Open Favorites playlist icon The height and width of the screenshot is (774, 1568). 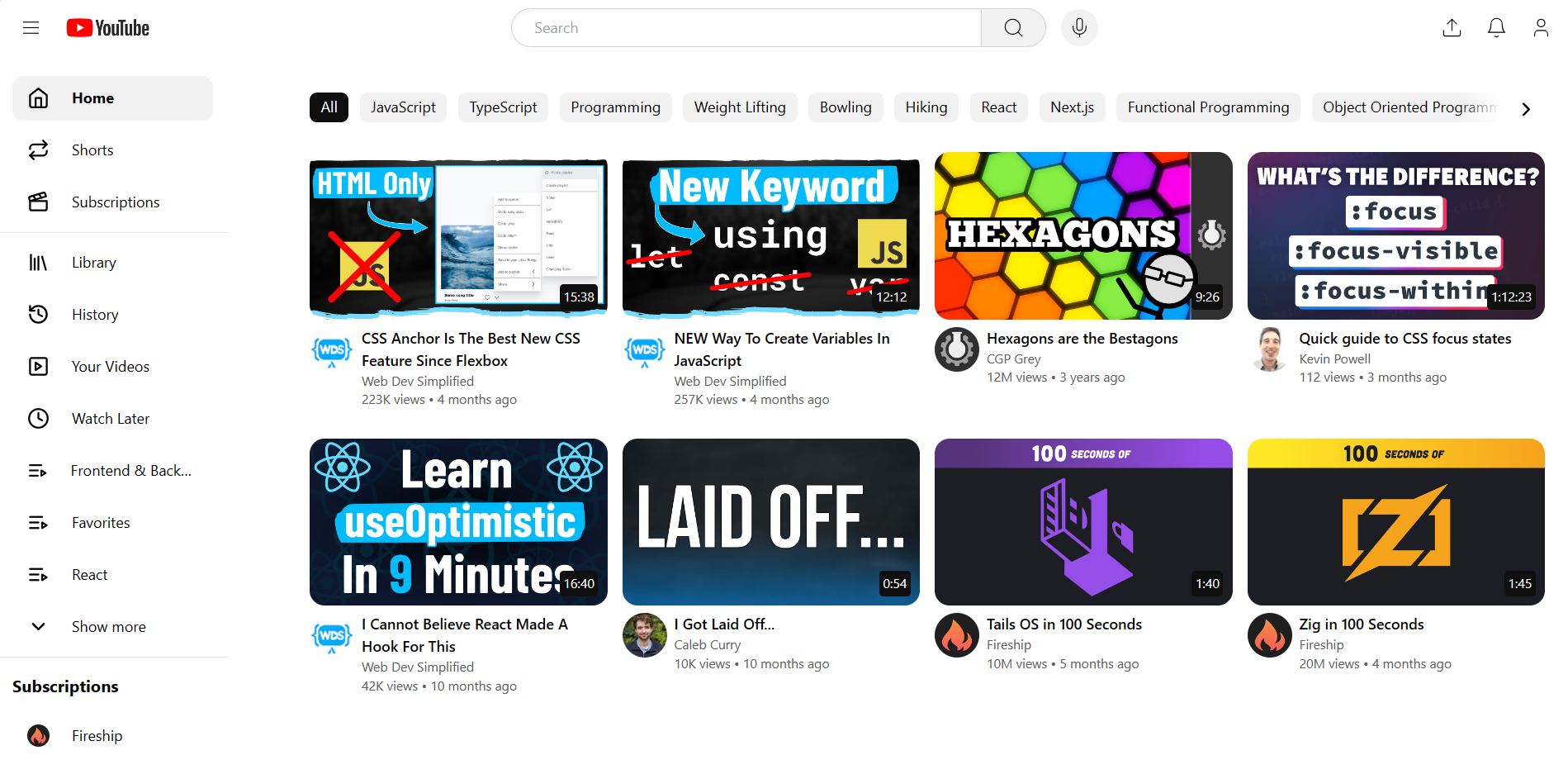pos(38,523)
